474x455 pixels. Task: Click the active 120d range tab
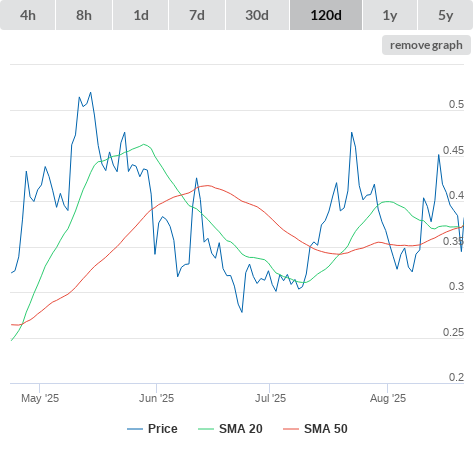(x=326, y=15)
